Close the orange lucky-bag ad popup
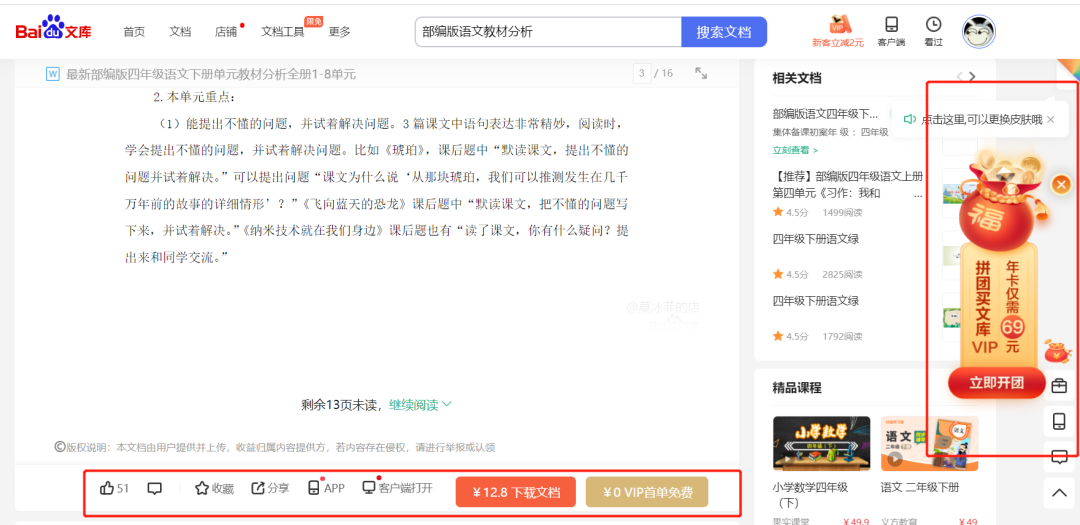The image size is (1080, 525). point(1061,184)
